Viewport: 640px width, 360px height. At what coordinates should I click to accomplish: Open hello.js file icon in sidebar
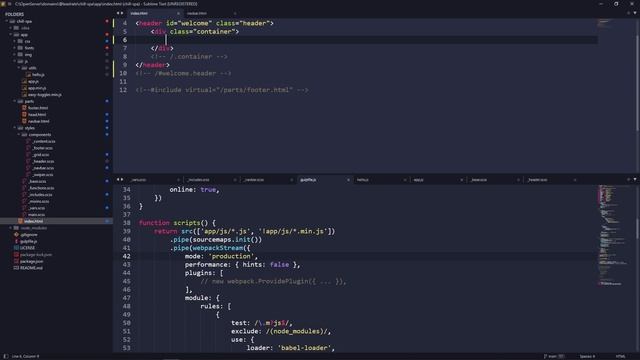point(28,75)
